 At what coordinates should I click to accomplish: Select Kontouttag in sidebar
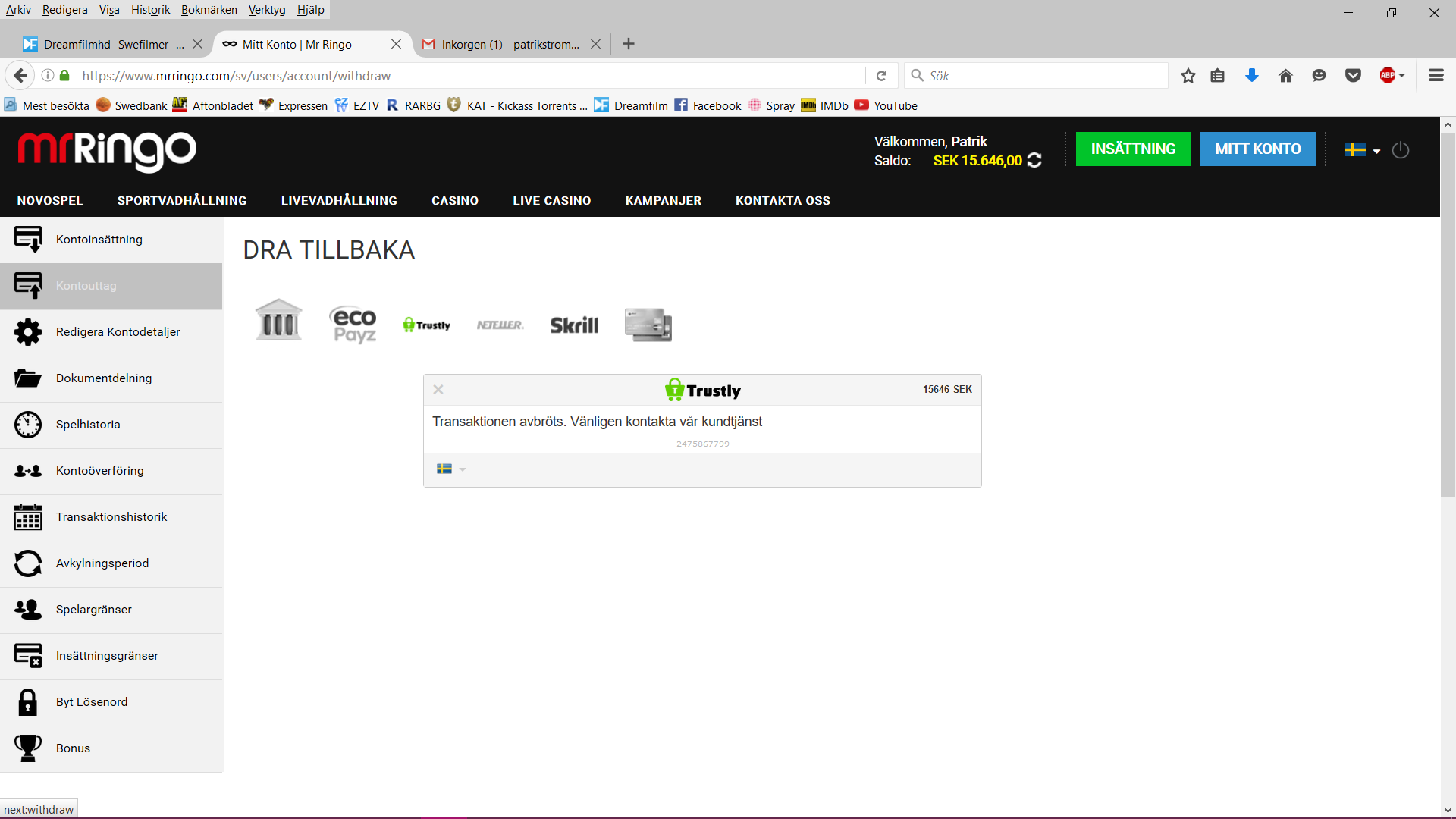(111, 286)
